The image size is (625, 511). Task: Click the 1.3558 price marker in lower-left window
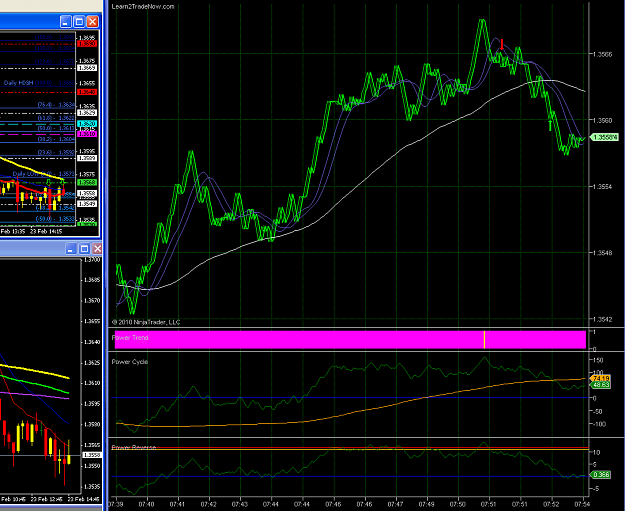coord(92,455)
